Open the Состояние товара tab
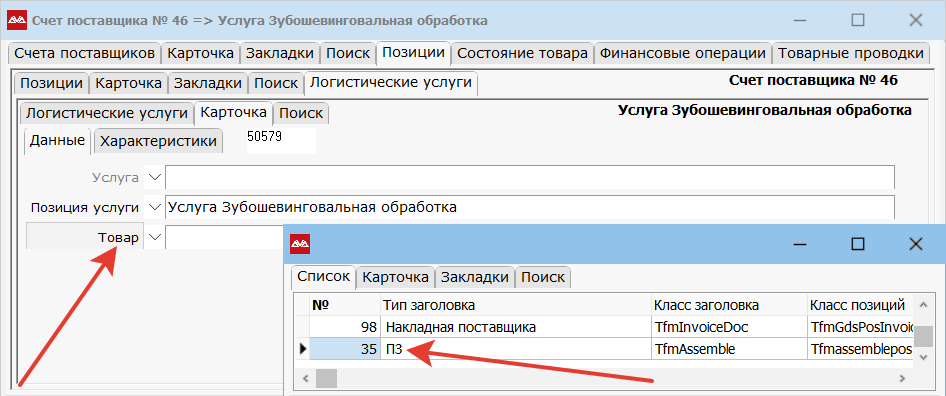The image size is (946, 396). (x=522, y=53)
